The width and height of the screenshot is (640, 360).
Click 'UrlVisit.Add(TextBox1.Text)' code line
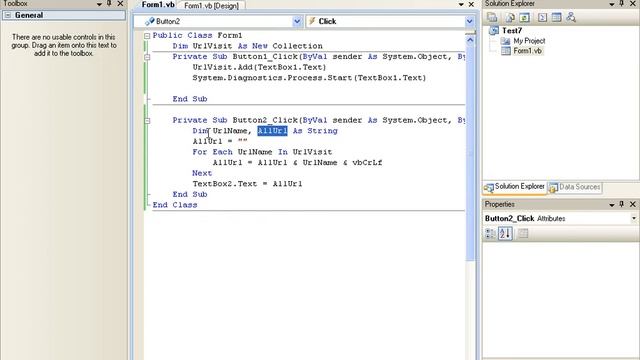click(259, 67)
